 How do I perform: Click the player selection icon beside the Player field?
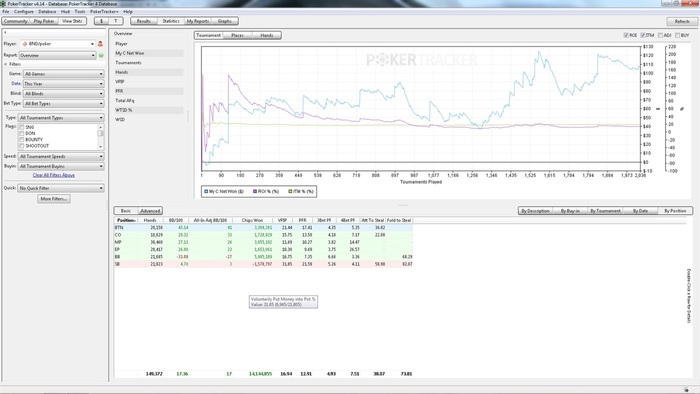point(100,44)
